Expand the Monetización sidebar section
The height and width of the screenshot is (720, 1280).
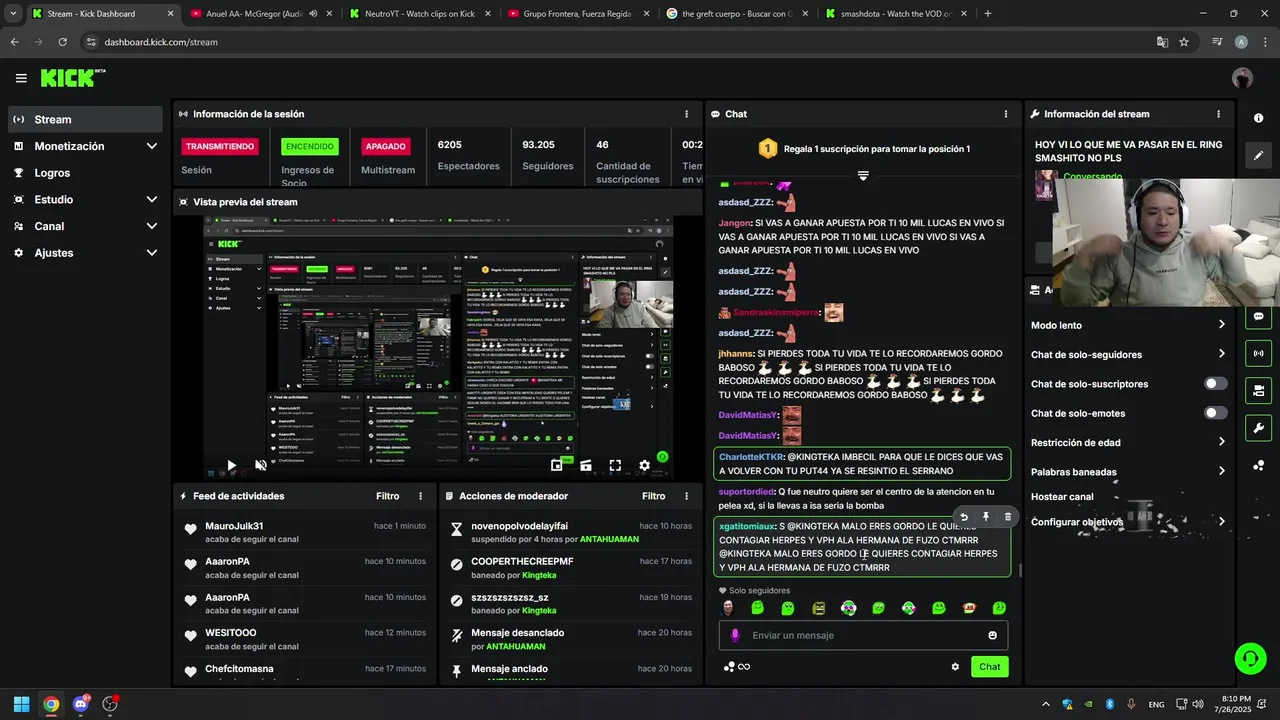click(85, 146)
